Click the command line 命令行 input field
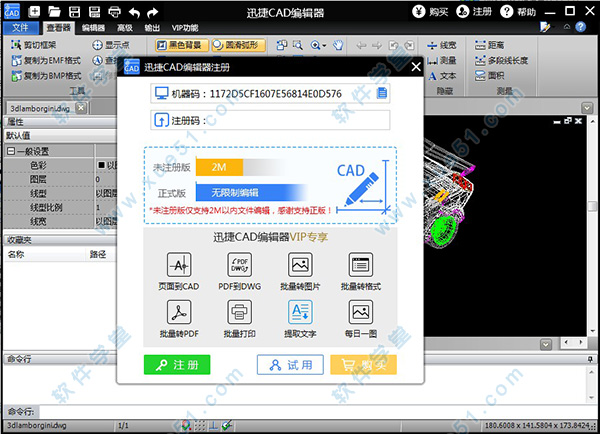This screenshot has height=434, width=600. click(x=318, y=412)
